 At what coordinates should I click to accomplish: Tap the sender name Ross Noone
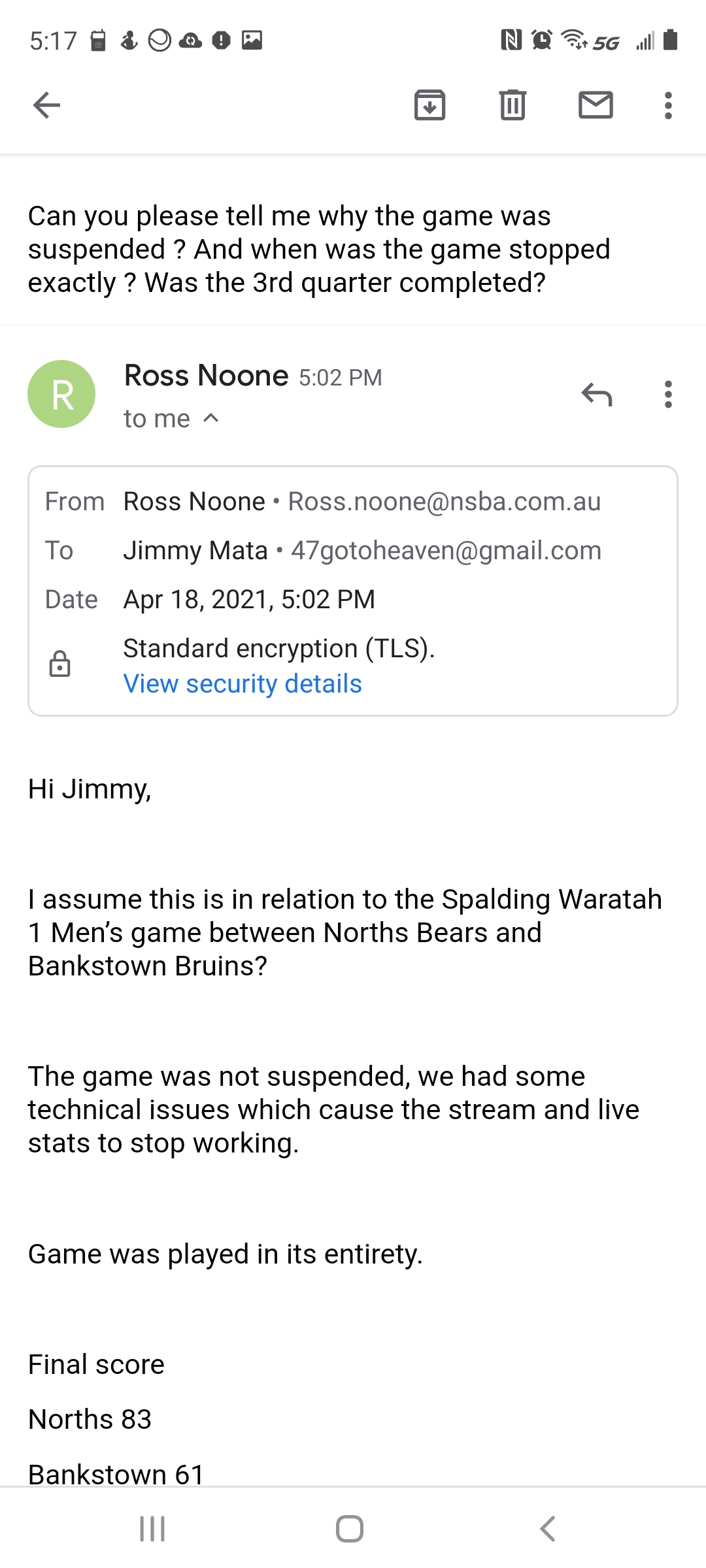206,376
